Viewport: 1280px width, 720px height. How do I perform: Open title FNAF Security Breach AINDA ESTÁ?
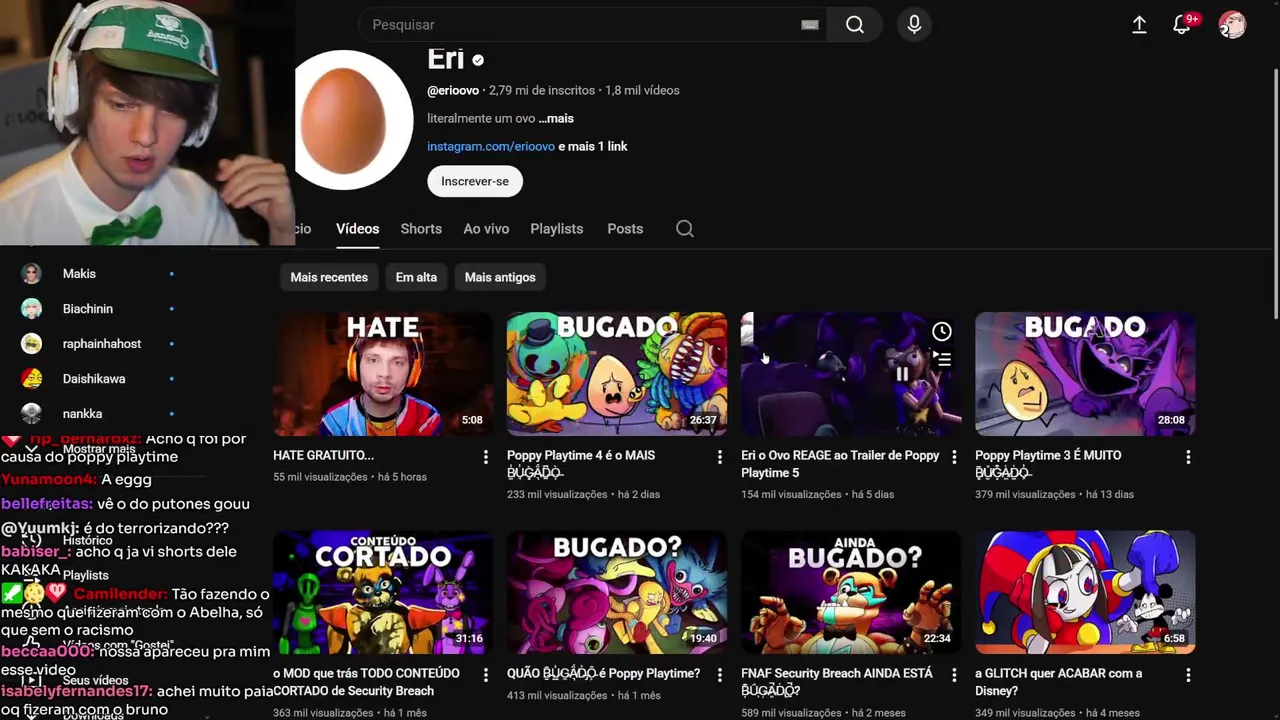(x=836, y=682)
